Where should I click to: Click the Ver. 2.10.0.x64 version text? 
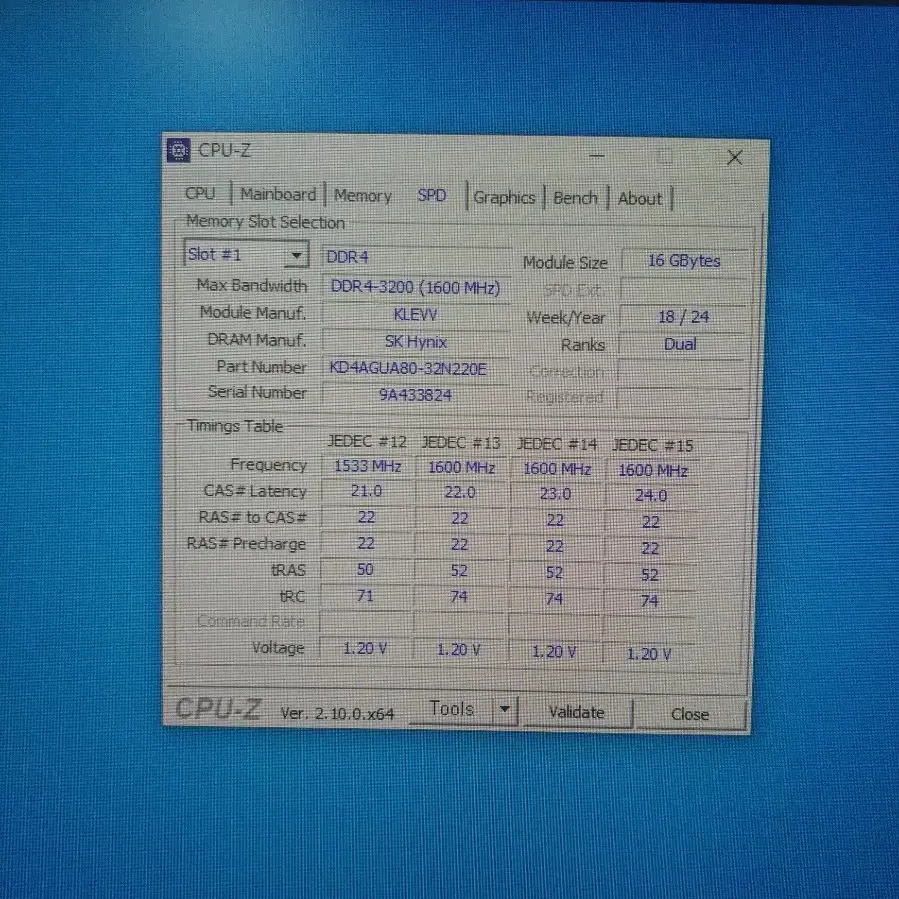click(337, 714)
